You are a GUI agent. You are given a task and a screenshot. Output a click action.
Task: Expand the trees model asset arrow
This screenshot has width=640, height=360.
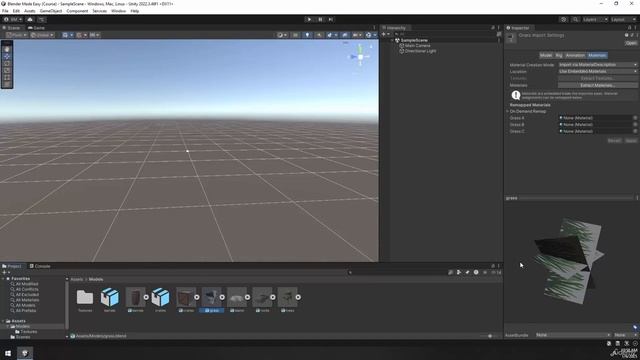tap(298, 297)
